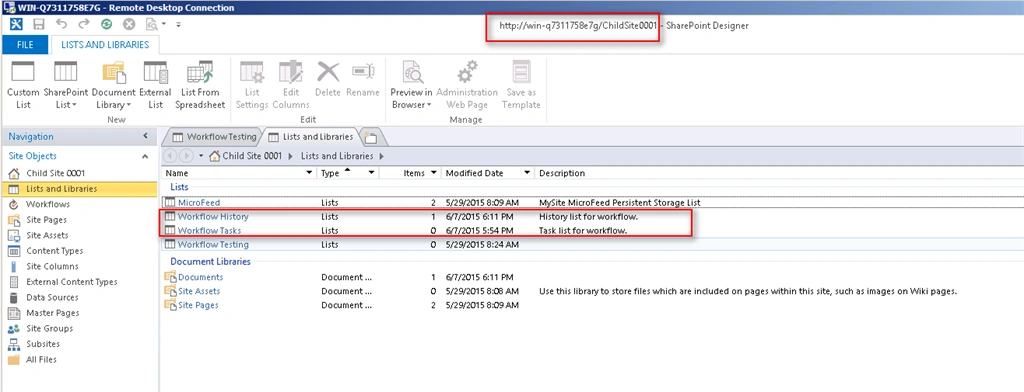Open the MicroFeed list
The width and height of the screenshot is (1024, 392).
199,203
